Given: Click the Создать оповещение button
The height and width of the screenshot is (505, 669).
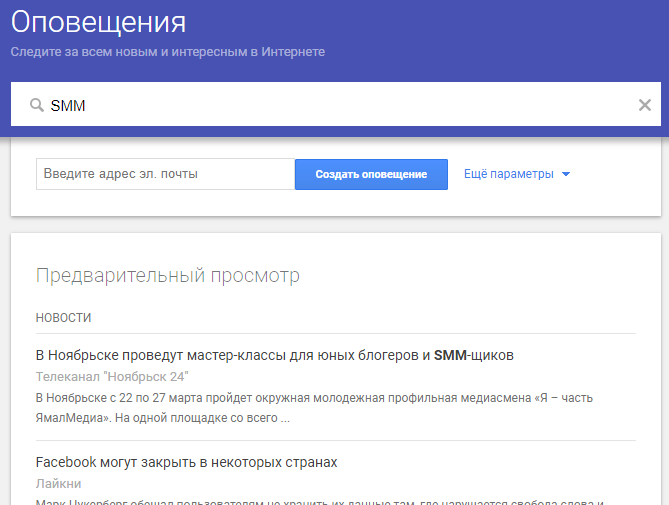Looking at the screenshot, I should coord(371,174).
